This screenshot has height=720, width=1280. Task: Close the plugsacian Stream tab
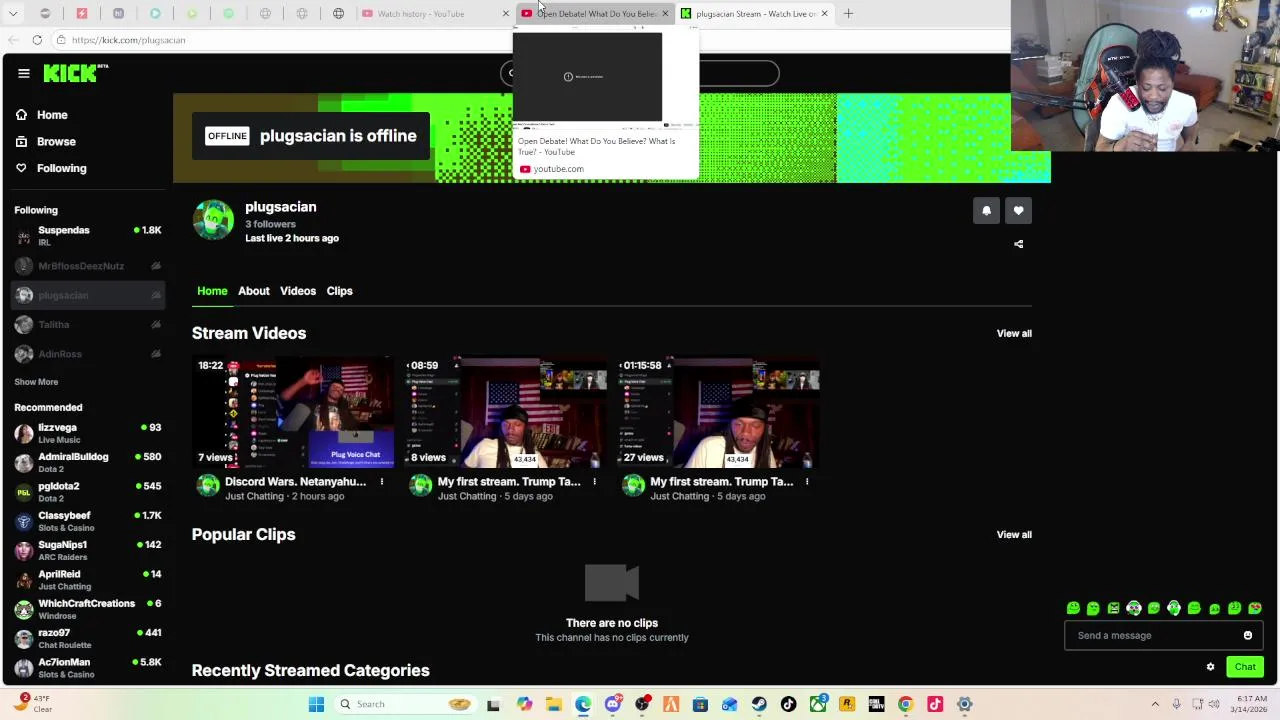click(824, 14)
